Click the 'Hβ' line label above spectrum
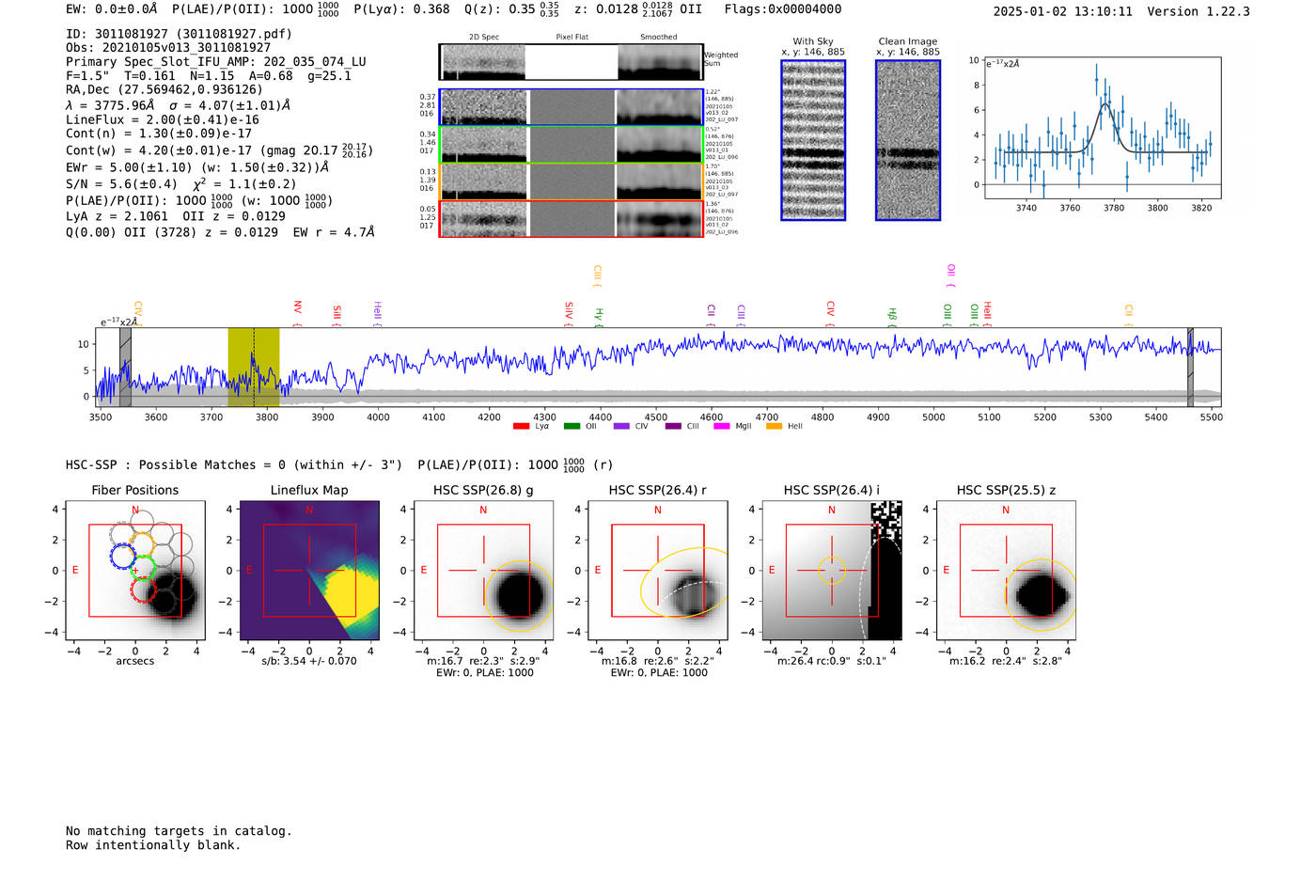 tap(892, 314)
